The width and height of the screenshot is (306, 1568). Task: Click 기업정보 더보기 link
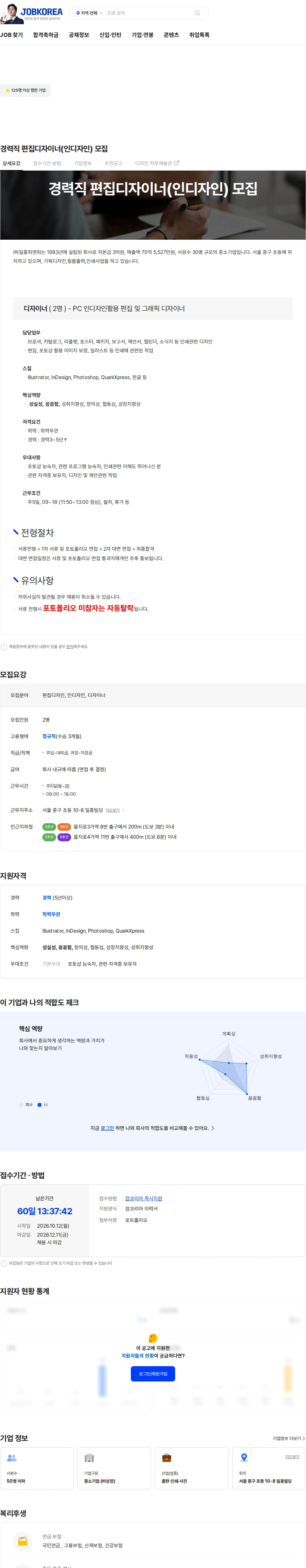click(288, 1438)
